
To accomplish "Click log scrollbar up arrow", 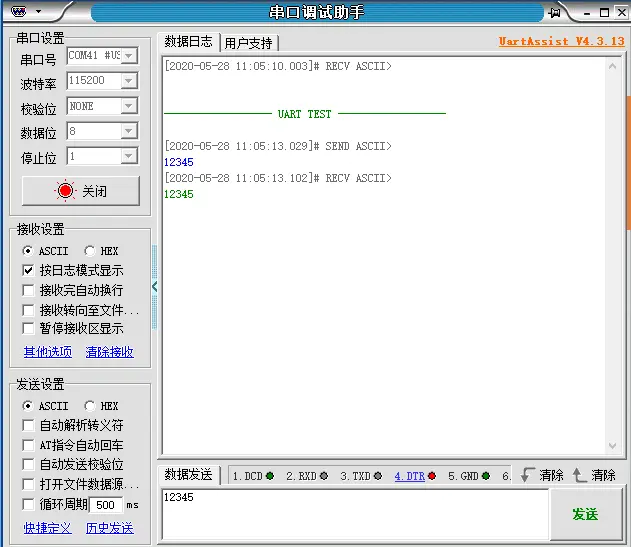I will point(612,66).
